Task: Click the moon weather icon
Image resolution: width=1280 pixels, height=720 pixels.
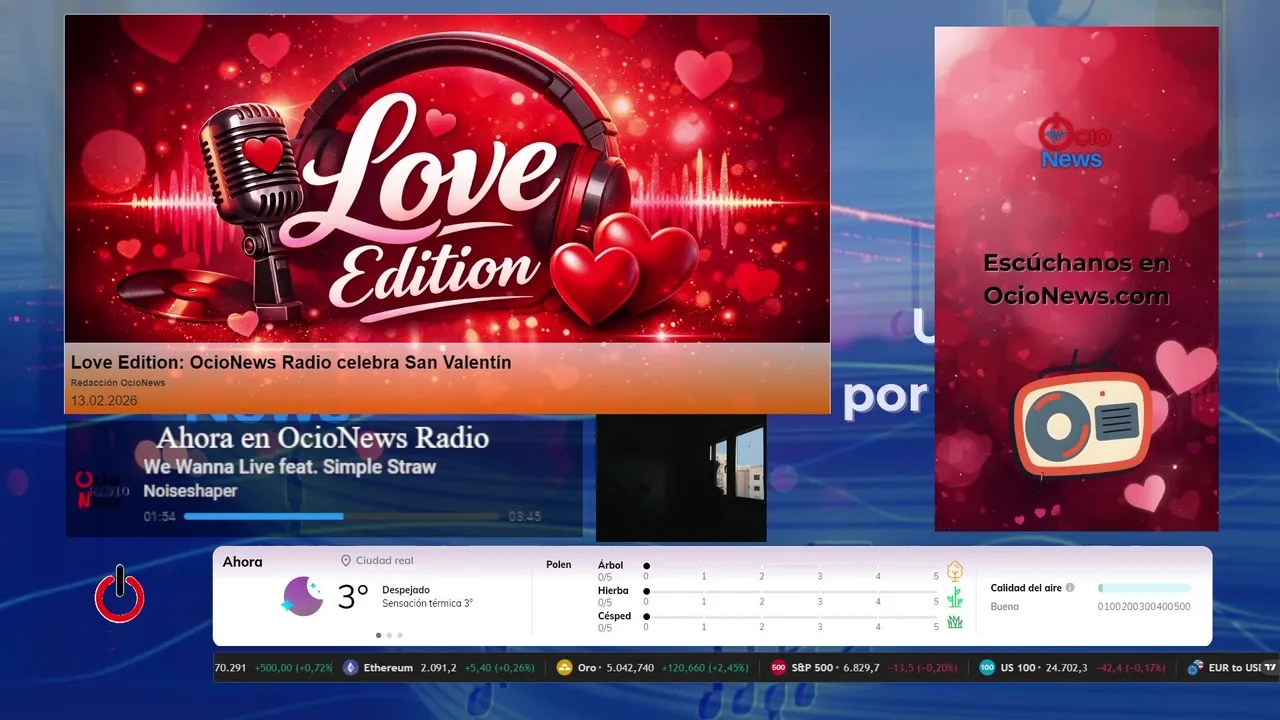Action: tap(303, 596)
